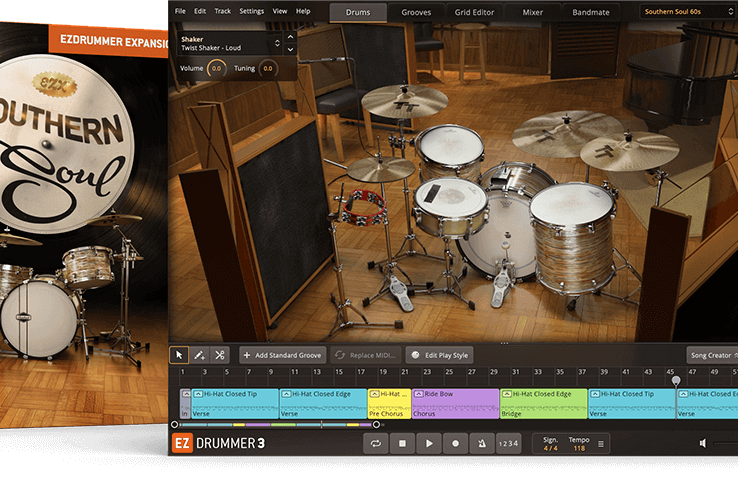Click the playhead marker near bar 45
Image resolution: width=738 pixels, height=488 pixels.
pos(676,380)
